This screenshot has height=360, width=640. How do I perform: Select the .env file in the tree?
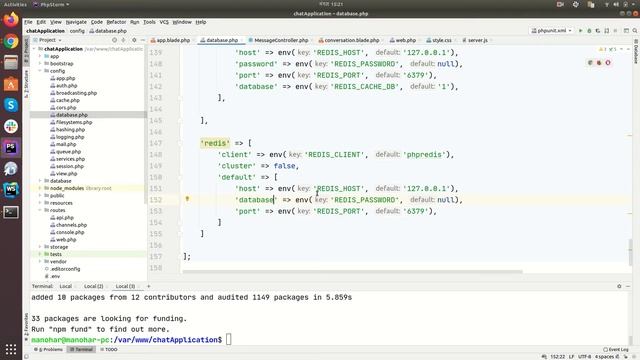click(55, 276)
